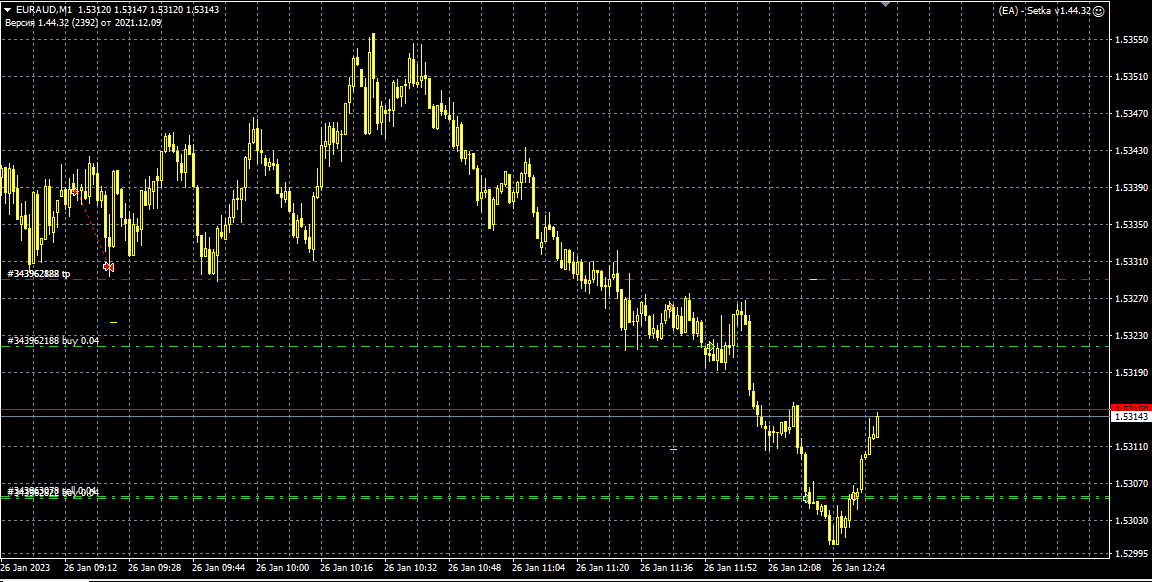Click the "26 Jan 12:08" time axis label
This screenshot has height=582, width=1152.
point(795,568)
